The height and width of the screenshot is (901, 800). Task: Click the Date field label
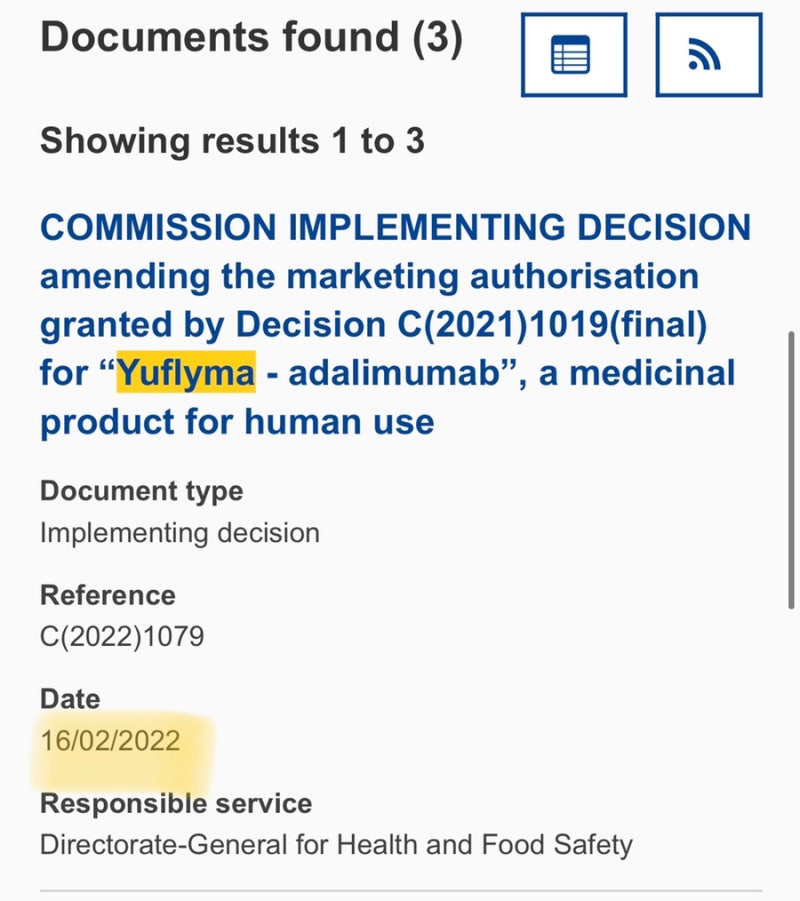click(x=70, y=699)
